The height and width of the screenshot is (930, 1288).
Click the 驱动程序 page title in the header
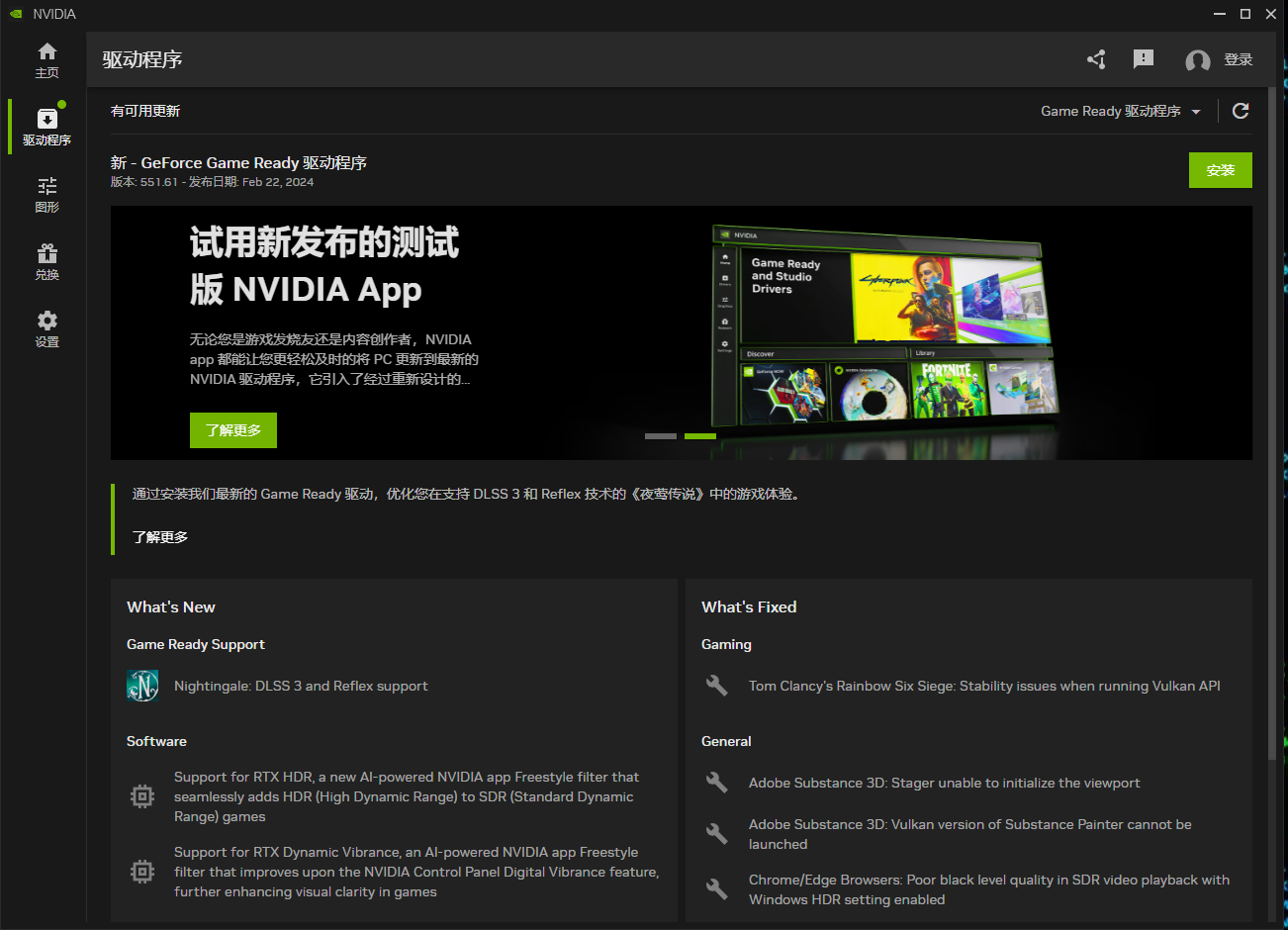click(142, 59)
